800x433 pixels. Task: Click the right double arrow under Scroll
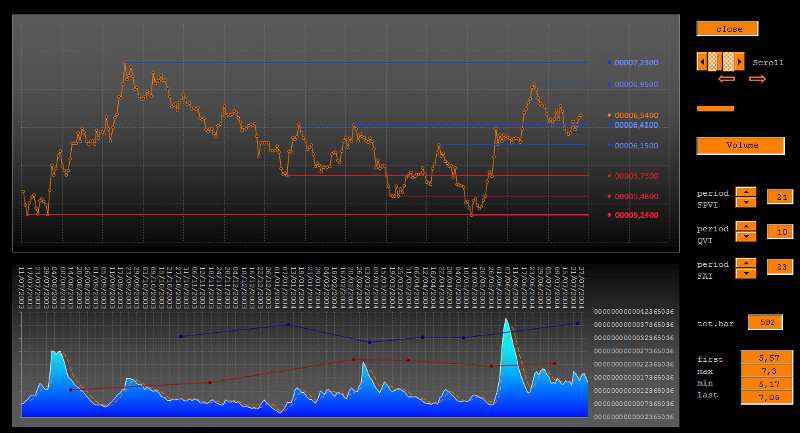click(x=757, y=79)
